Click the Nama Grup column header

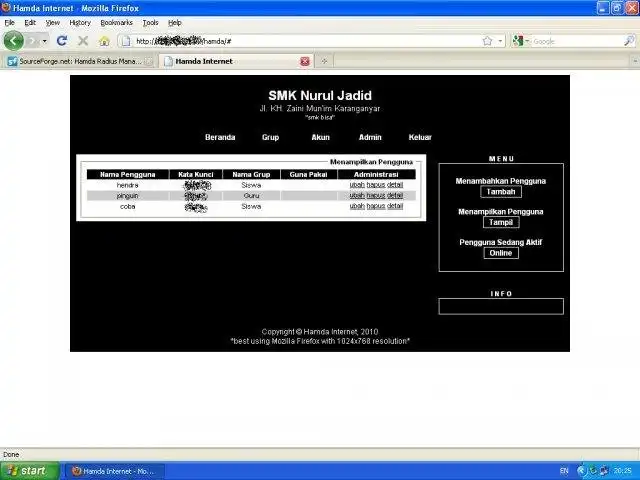[251, 175]
